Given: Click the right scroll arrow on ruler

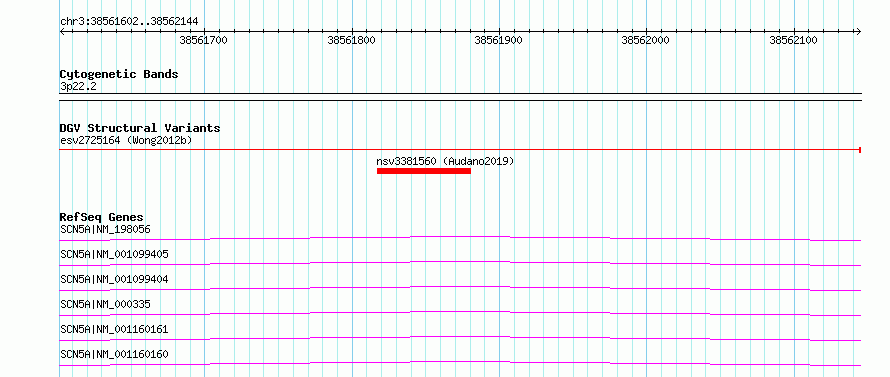Looking at the screenshot, I should click(858, 32).
